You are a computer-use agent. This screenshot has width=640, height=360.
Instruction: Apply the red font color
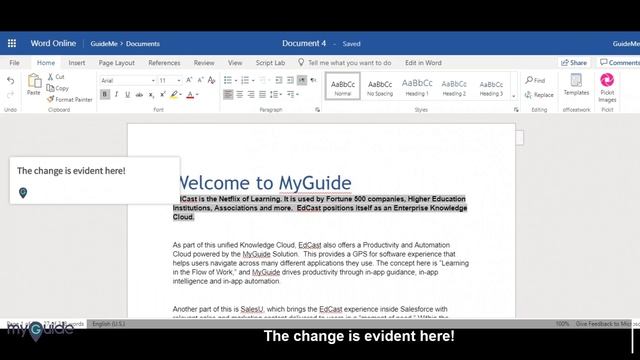(190, 95)
